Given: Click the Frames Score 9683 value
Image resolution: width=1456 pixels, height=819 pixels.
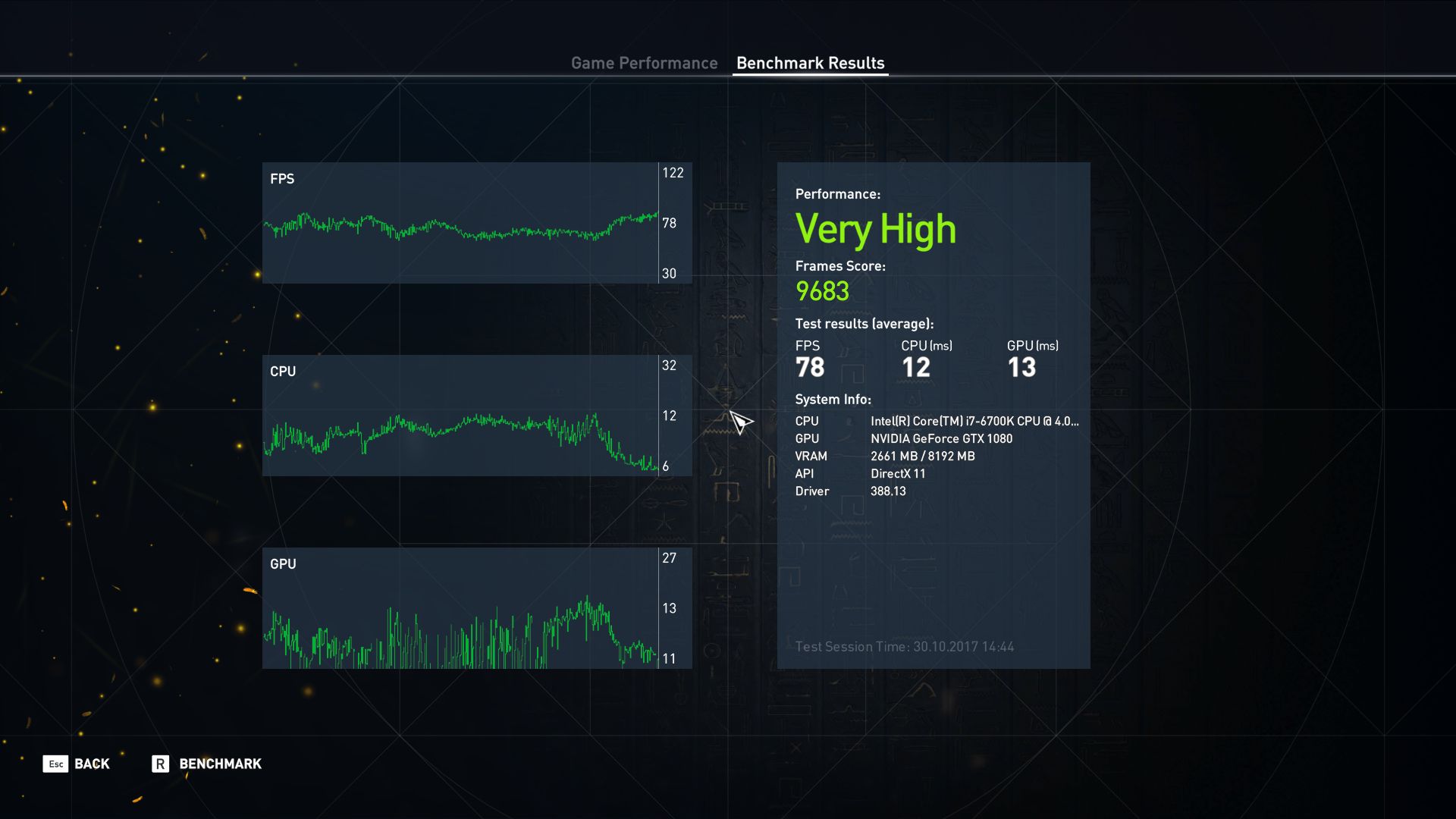Looking at the screenshot, I should click(822, 291).
